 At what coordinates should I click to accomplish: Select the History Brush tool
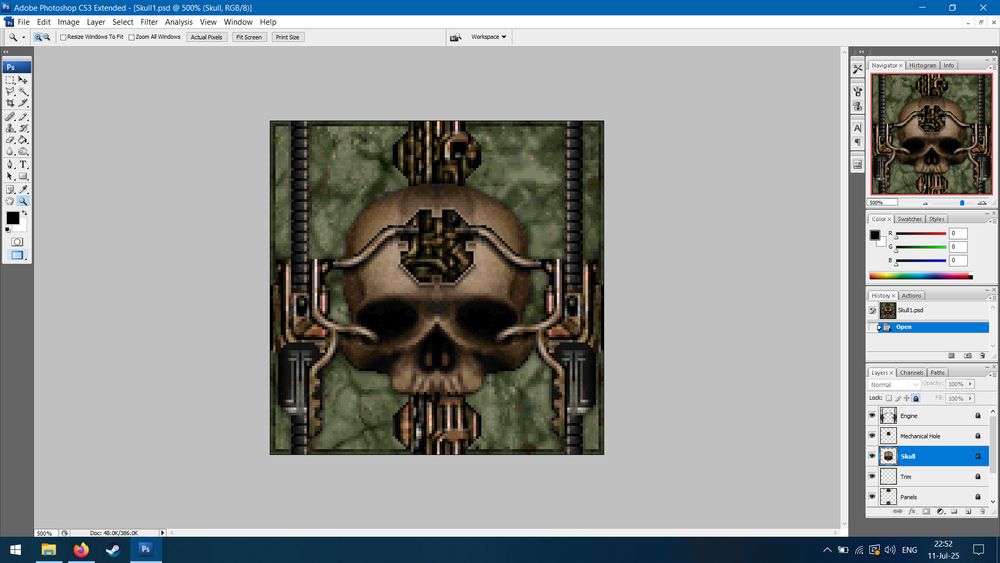pos(23,128)
